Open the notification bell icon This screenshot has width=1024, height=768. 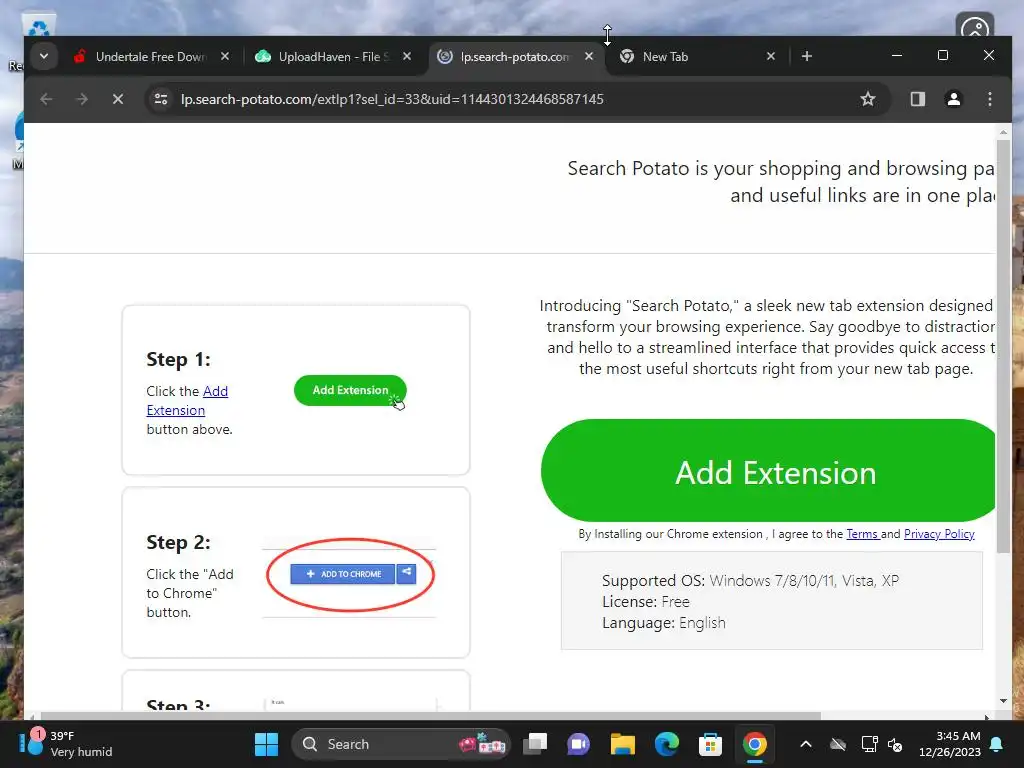pyautogui.click(x=997, y=744)
